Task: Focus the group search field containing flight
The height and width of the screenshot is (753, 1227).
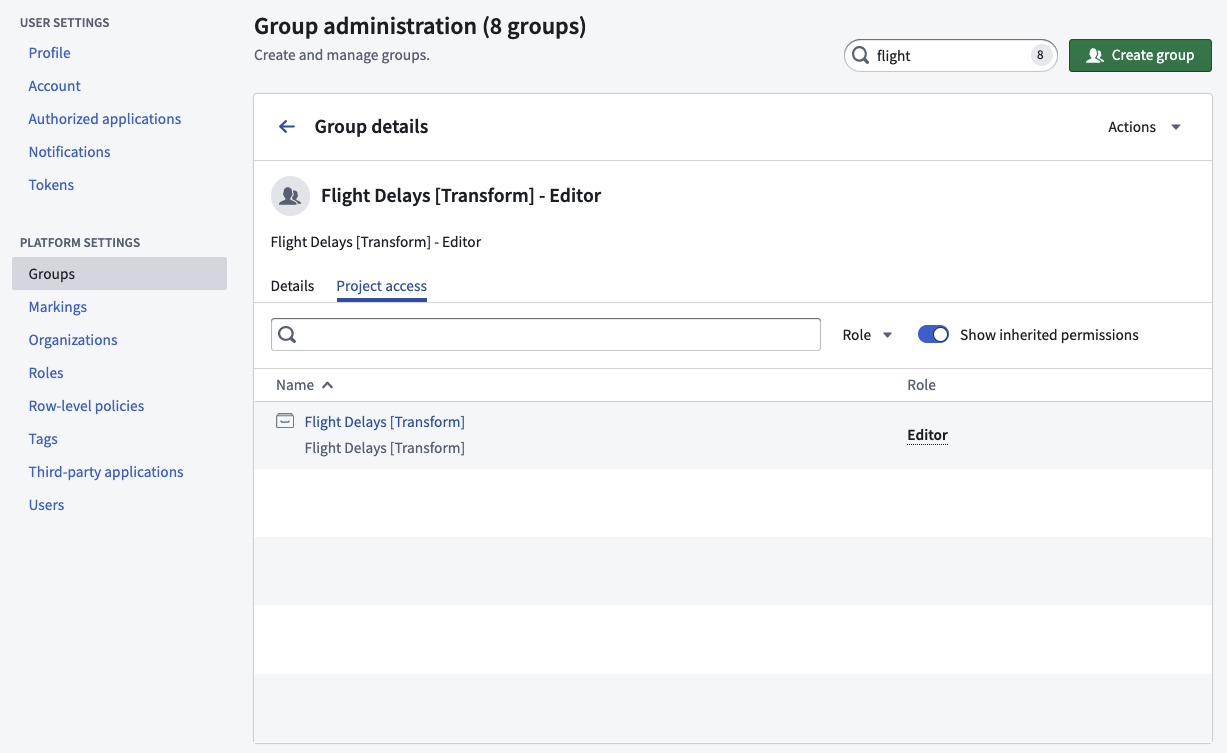Action: pos(950,56)
